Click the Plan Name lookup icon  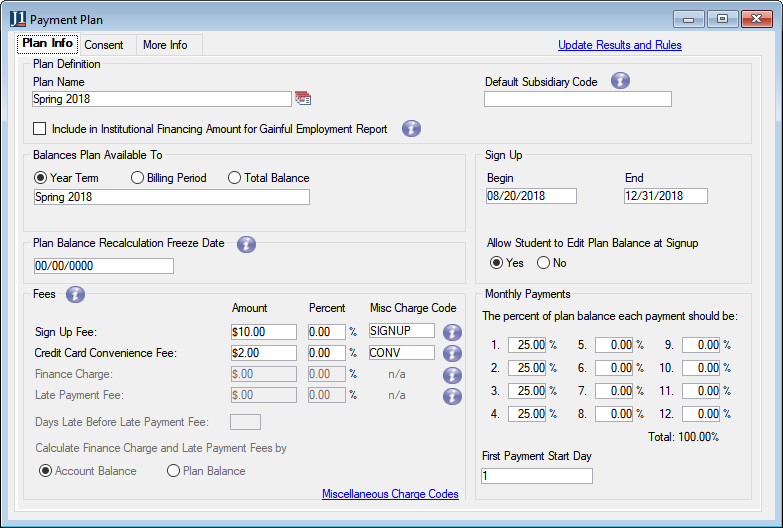(x=303, y=98)
